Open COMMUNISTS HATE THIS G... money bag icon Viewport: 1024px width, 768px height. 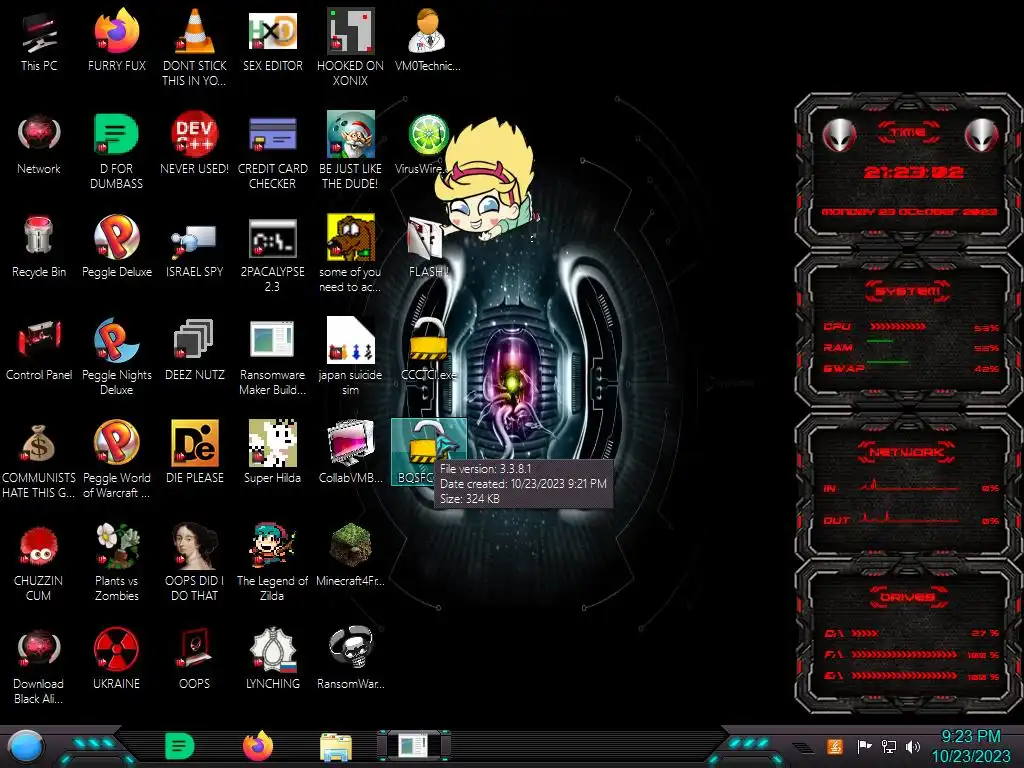pyautogui.click(x=39, y=461)
